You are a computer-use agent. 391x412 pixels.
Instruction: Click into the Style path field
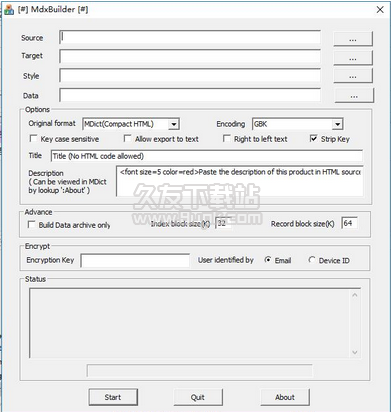point(190,76)
